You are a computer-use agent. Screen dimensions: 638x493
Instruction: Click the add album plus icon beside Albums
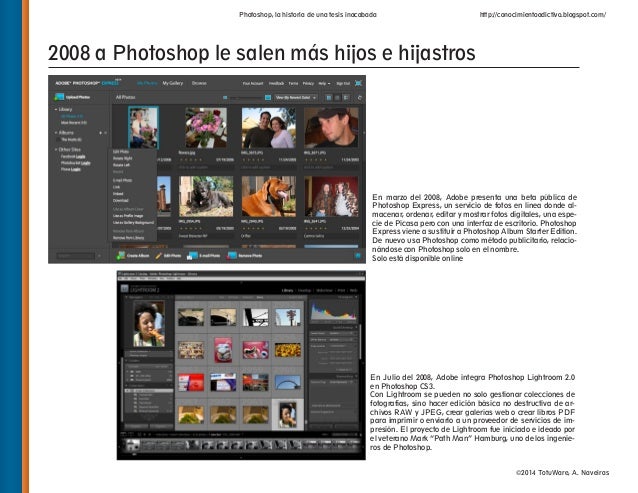tap(101, 133)
